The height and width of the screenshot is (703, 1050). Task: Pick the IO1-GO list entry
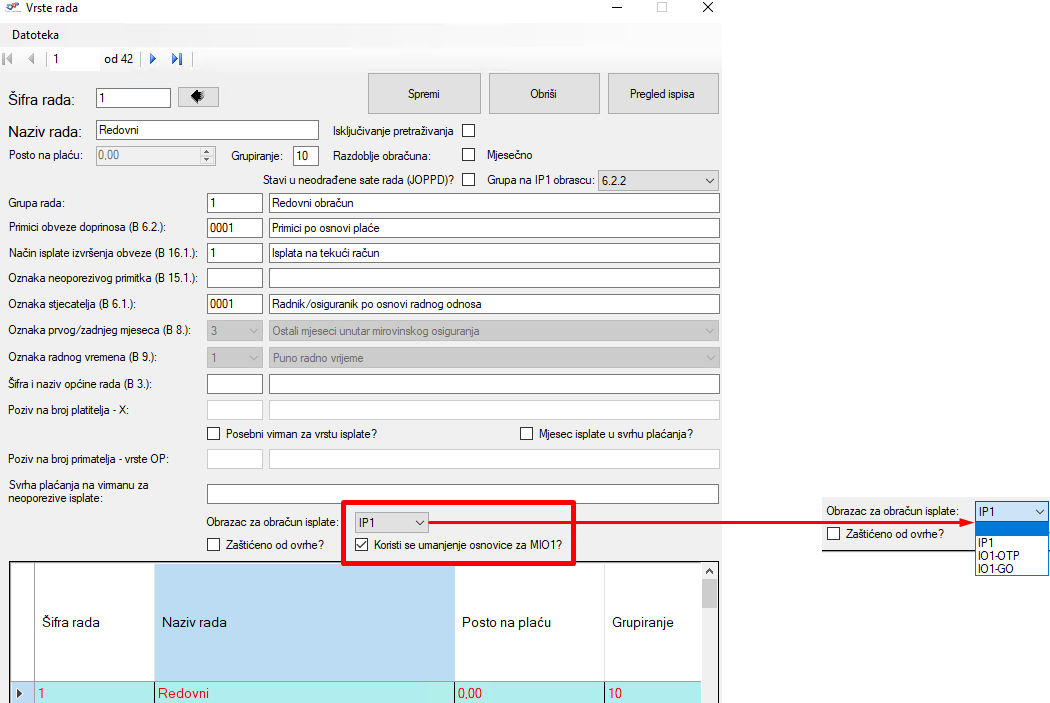click(996, 568)
